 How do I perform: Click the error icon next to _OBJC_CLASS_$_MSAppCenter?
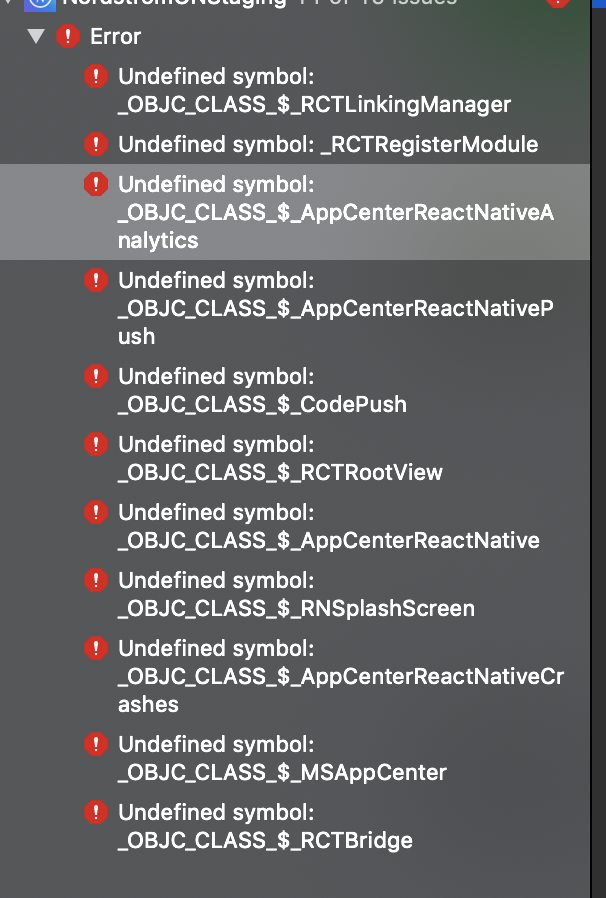pos(96,744)
